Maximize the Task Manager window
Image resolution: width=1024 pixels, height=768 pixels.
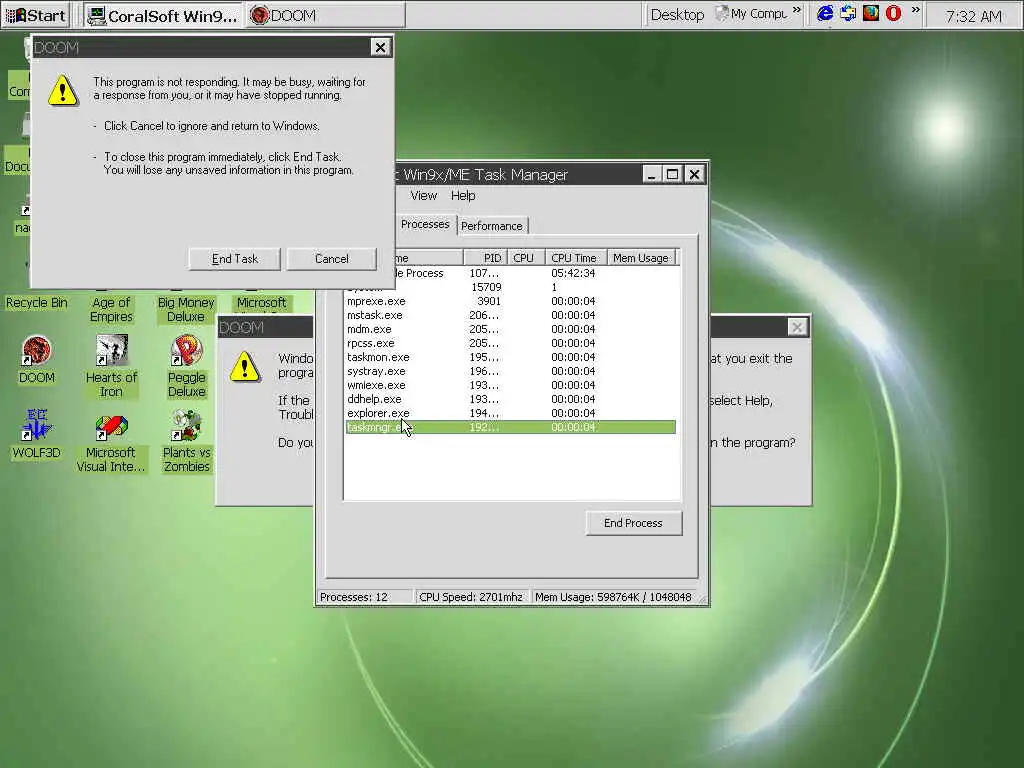673,174
